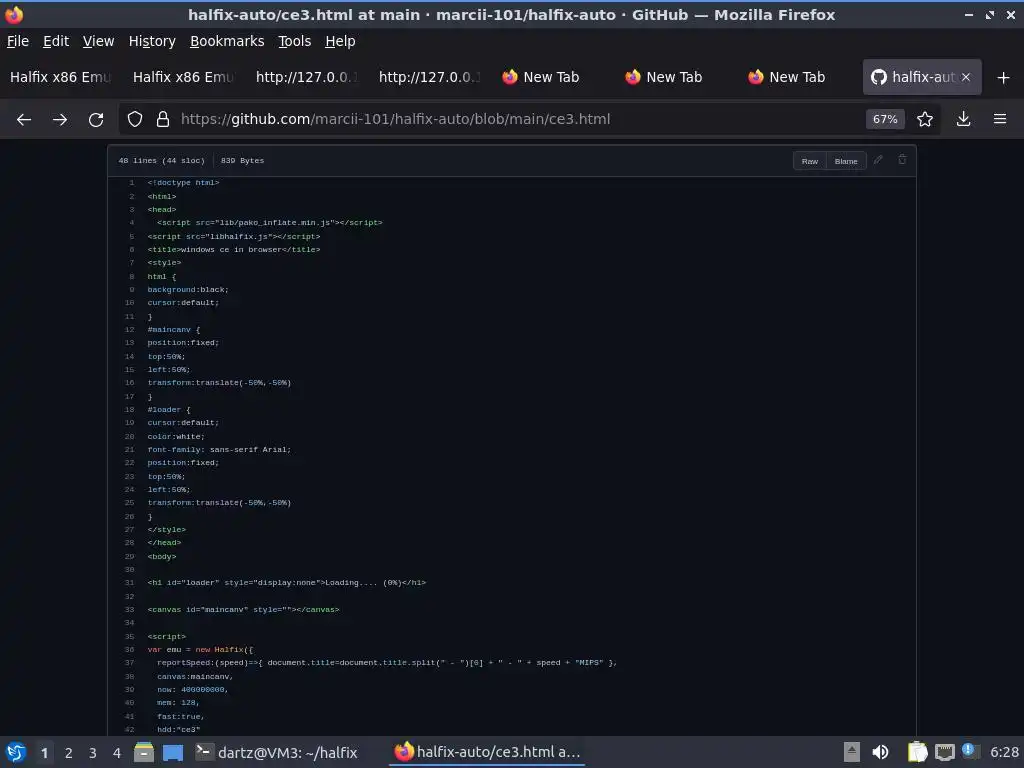Switch to the second Halfix x86 Emu tab
Screen dimensions: 1024x768
183,77
